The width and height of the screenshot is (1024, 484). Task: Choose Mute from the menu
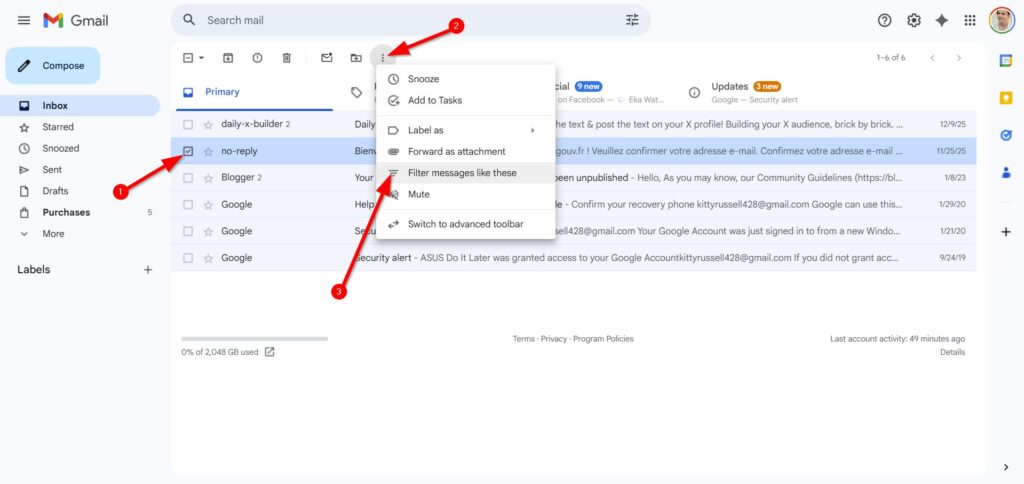[466, 195]
